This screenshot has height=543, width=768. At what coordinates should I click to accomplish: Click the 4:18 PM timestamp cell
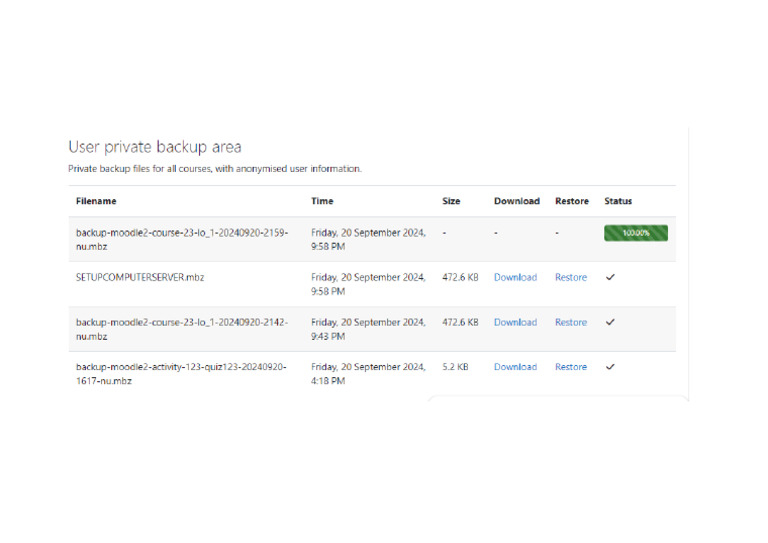[368, 373]
